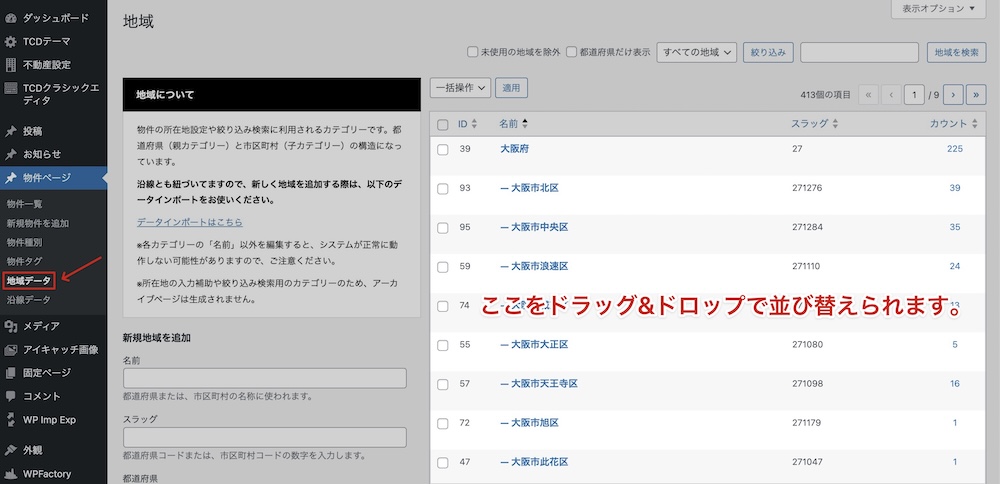Go to first page of list

coord(869,94)
